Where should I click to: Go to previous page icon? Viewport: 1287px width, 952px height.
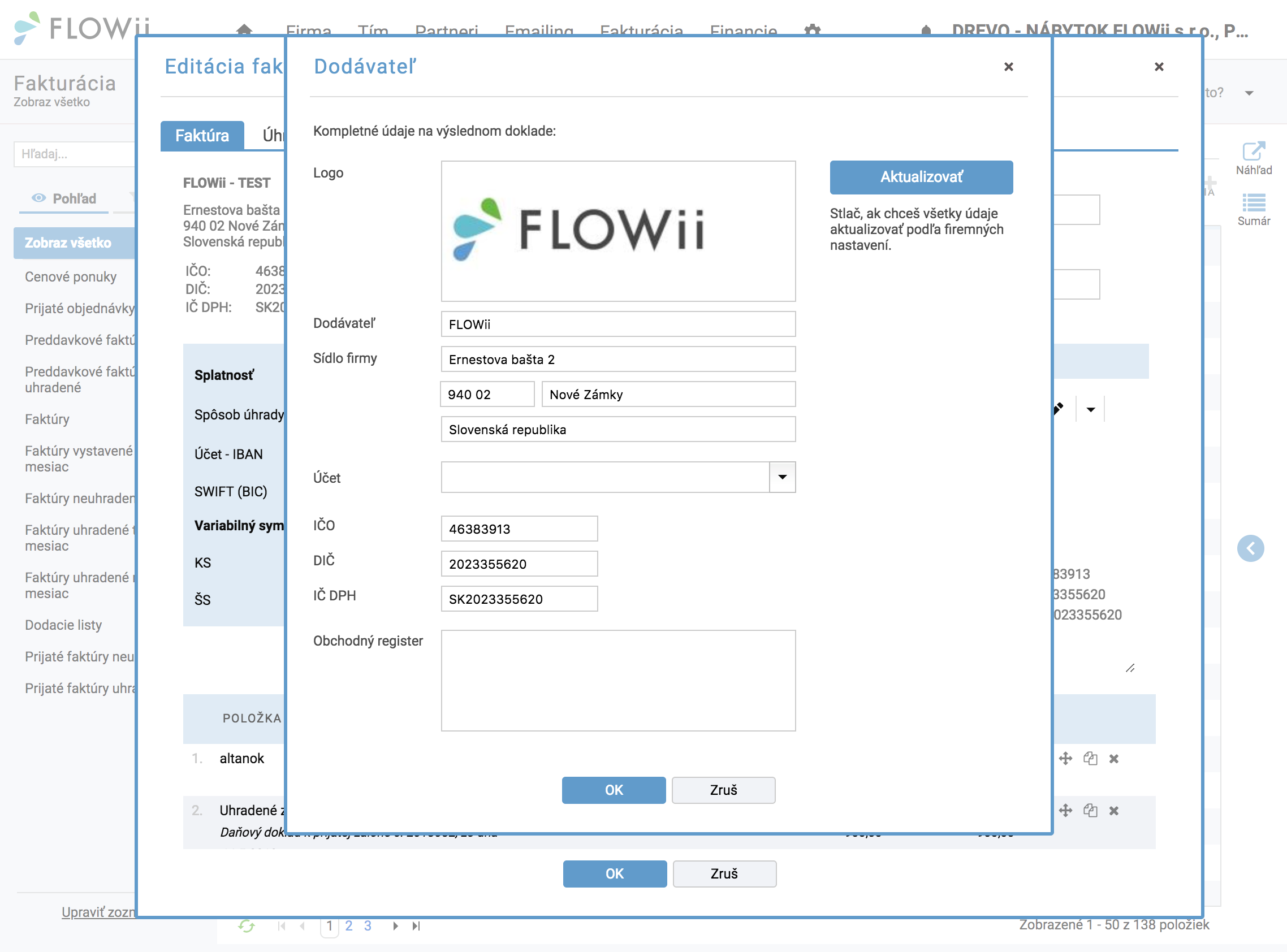pyautogui.click(x=303, y=926)
